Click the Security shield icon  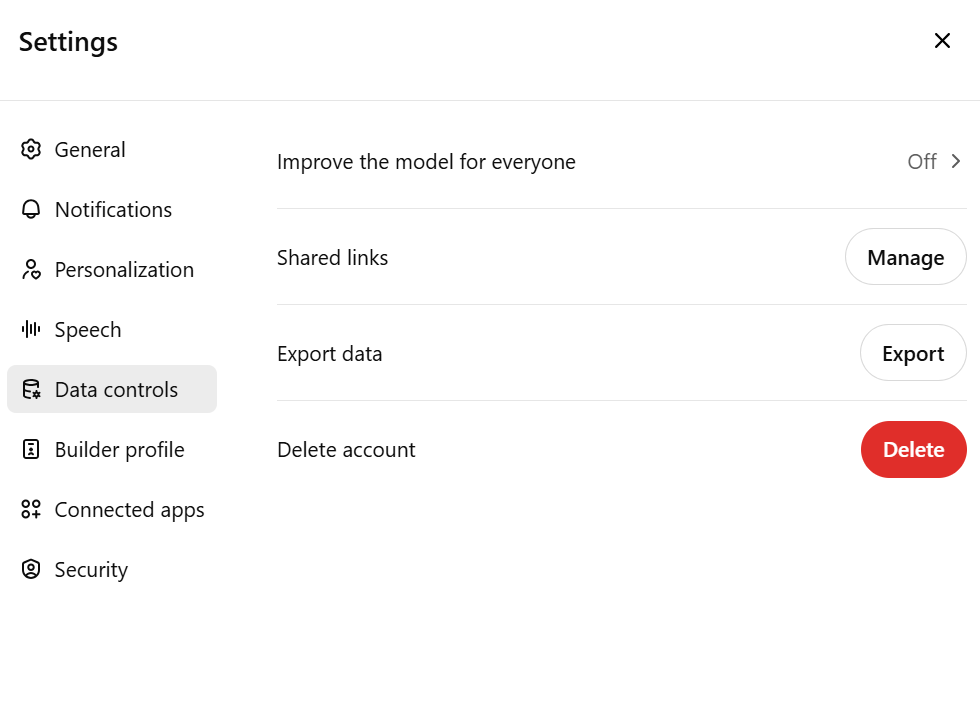[x=31, y=570]
